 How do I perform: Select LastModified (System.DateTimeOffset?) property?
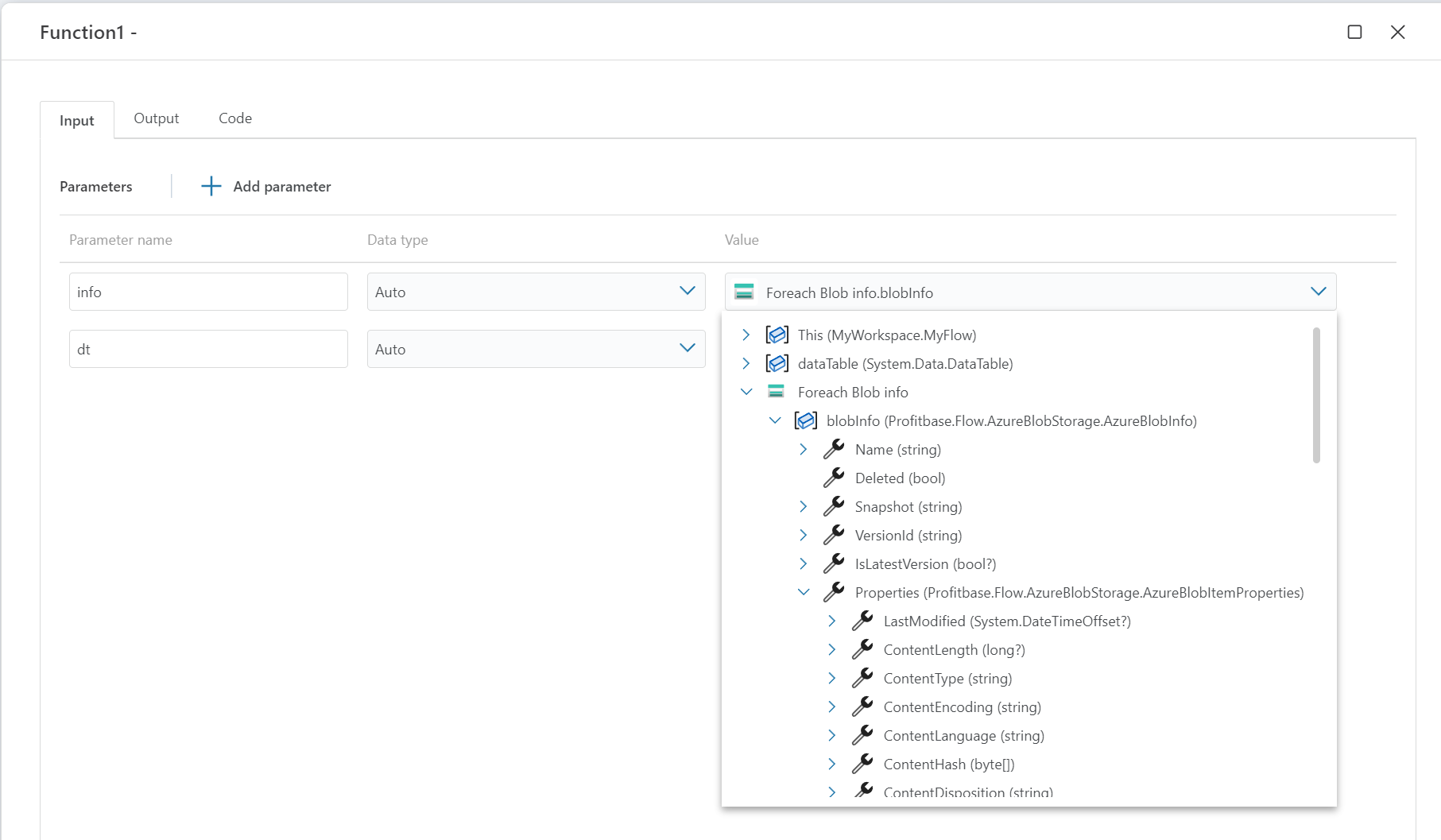(x=1007, y=621)
